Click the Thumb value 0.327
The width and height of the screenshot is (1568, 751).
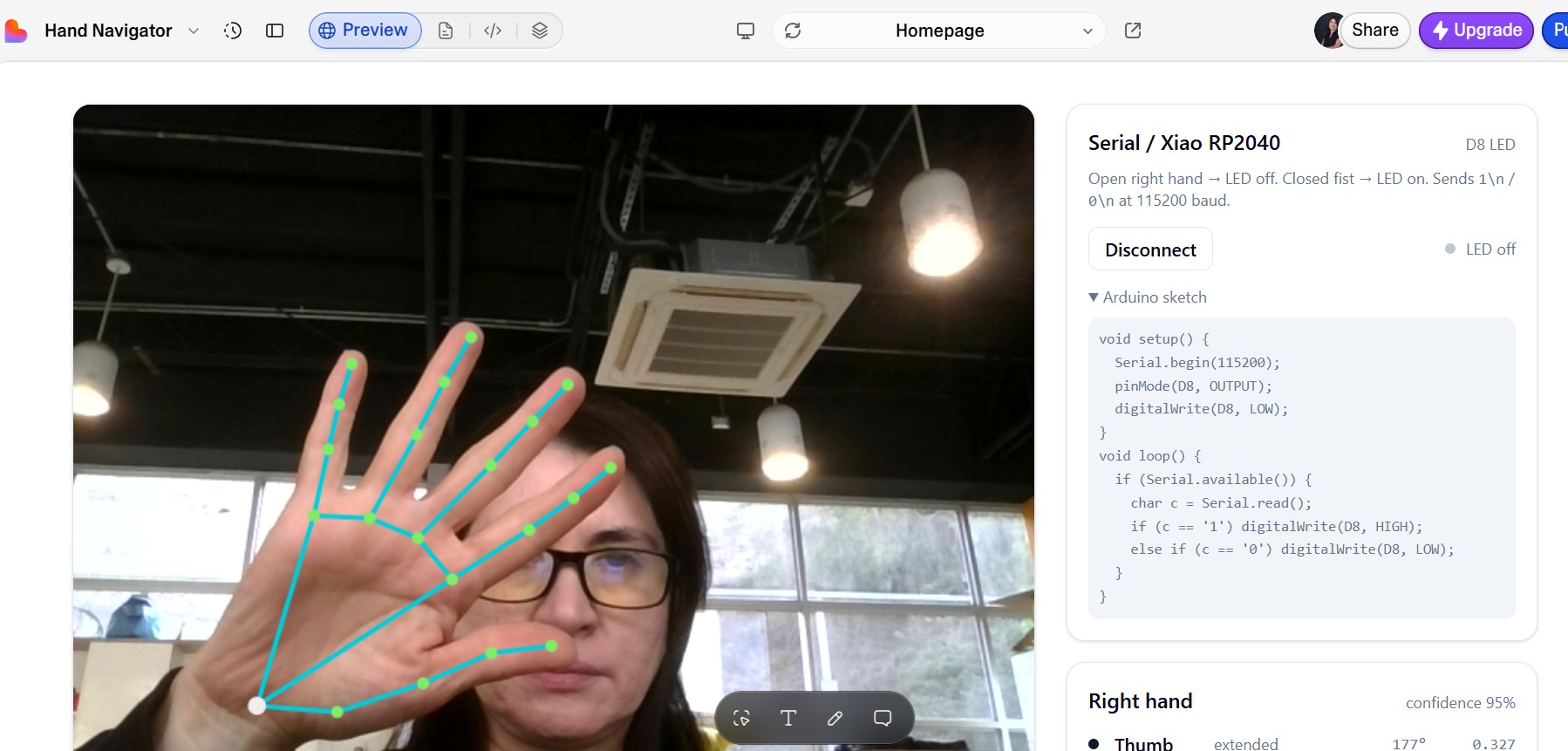pyautogui.click(x=1493, y=744)
